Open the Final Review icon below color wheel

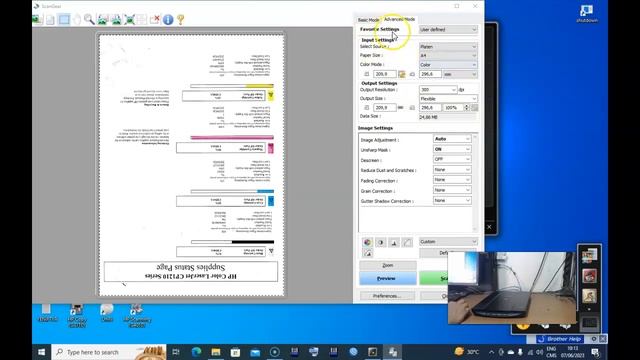367,253
